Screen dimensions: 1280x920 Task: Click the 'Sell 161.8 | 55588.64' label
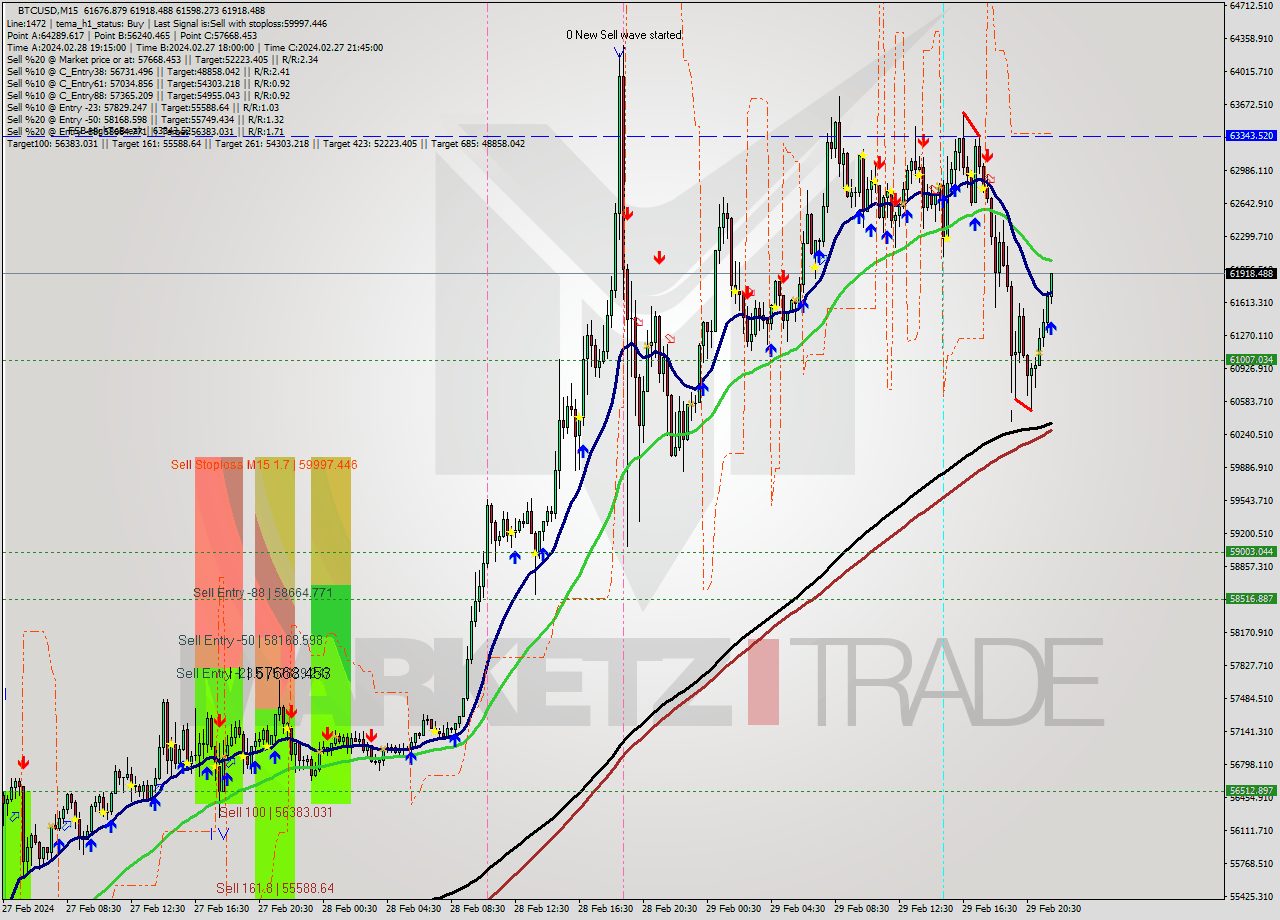point(275,888)
